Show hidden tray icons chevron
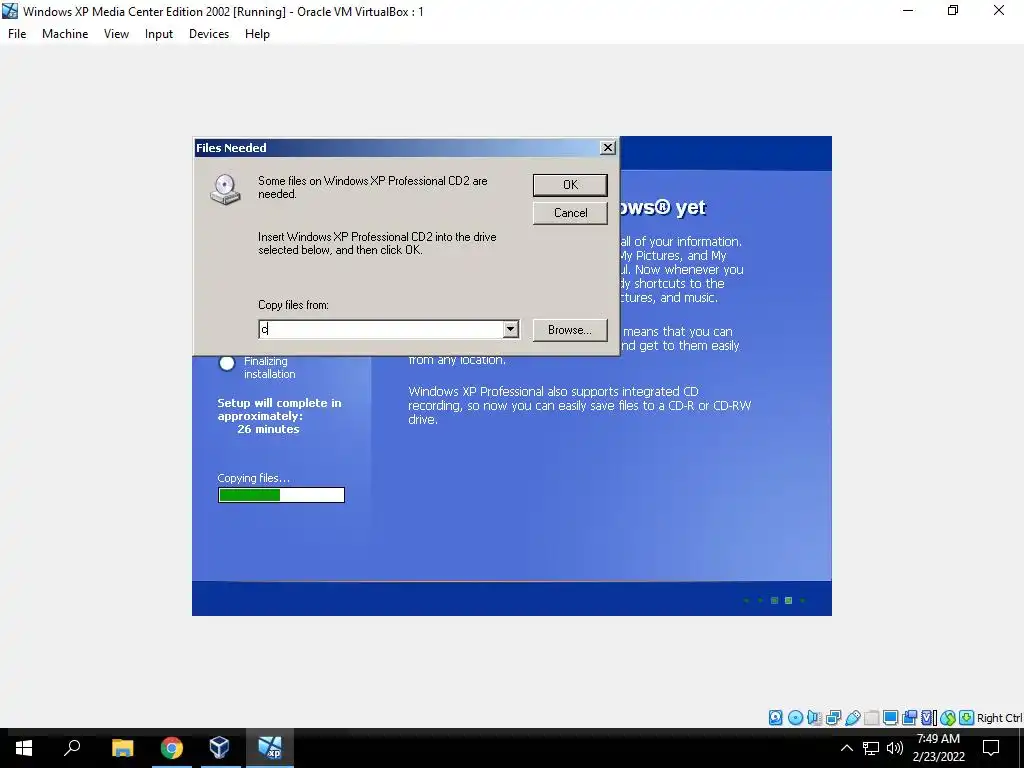The image size is (1024, 768). (x=846, y=748)
